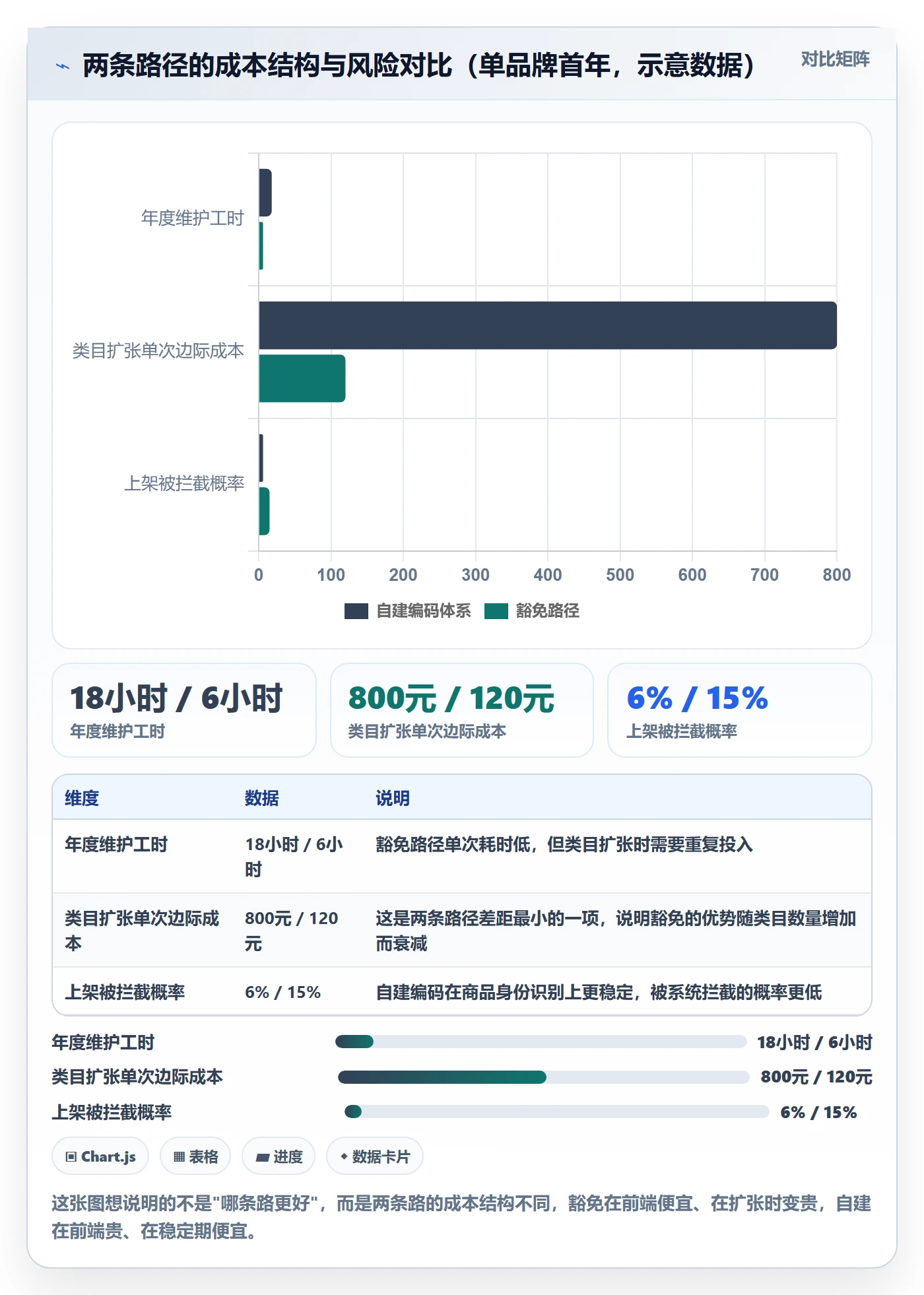Image resolution: width=924 pixels, height=1295 pixels.
Task: Click the green 类目扩张单次边际成本 bar at 120
Action: tap(302, 378)
